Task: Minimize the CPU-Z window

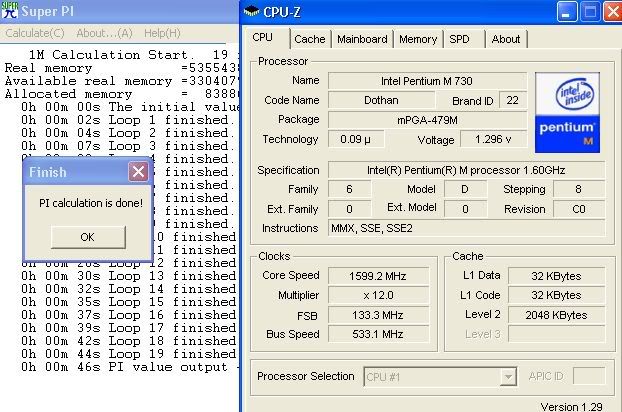Action: (x=567, y=11)
